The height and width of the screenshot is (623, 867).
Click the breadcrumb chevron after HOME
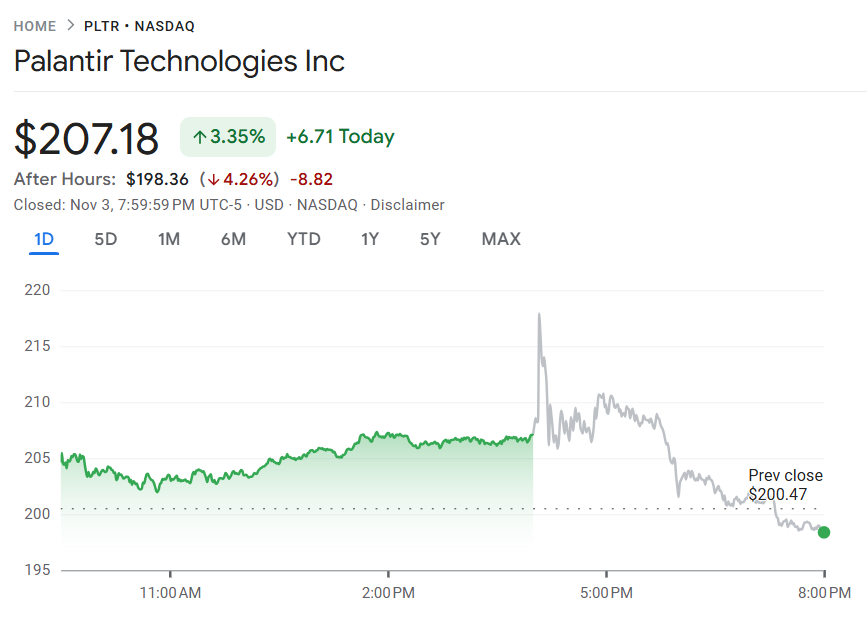coord(70,26)
